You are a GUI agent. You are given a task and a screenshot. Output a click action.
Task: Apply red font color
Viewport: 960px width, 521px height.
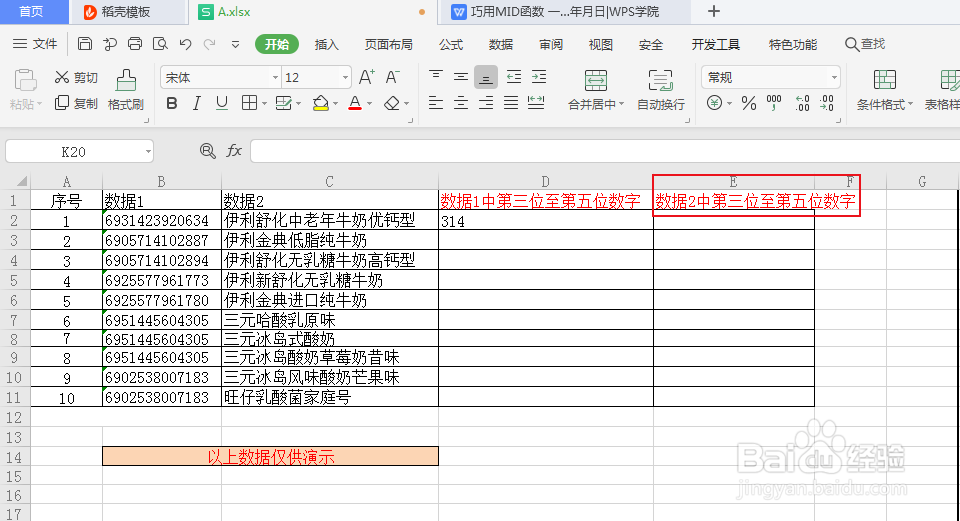pyautogui.click(x=355, y=103)
